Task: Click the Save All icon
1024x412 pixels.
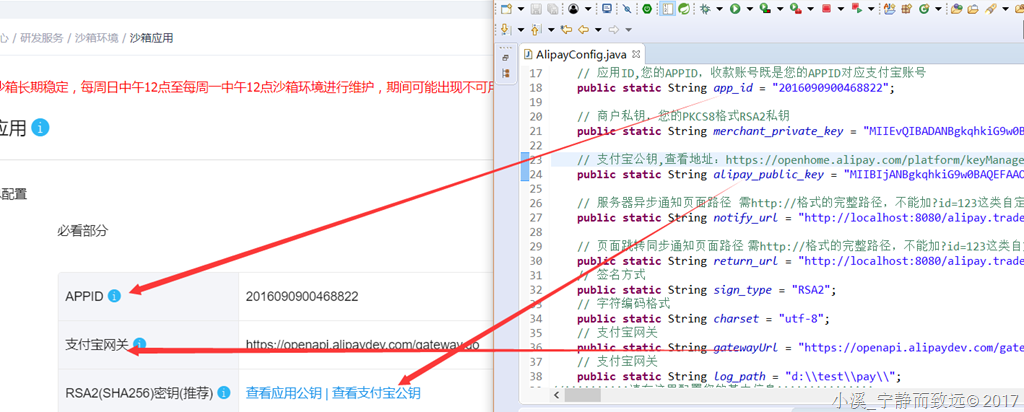Action: pos(552,8)
